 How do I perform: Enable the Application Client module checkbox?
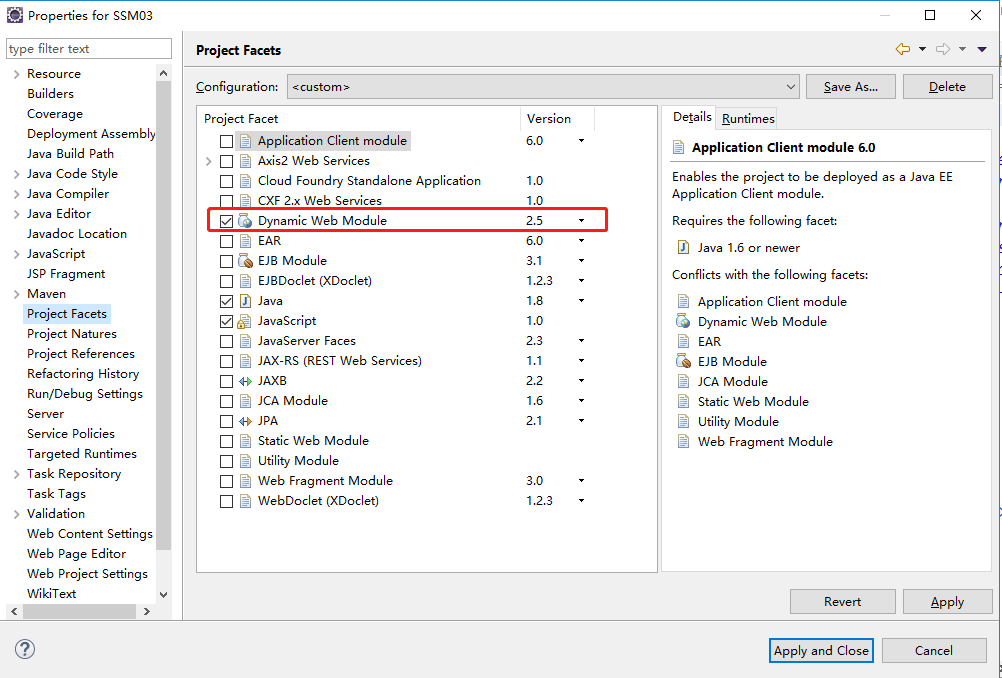[226, 141]
